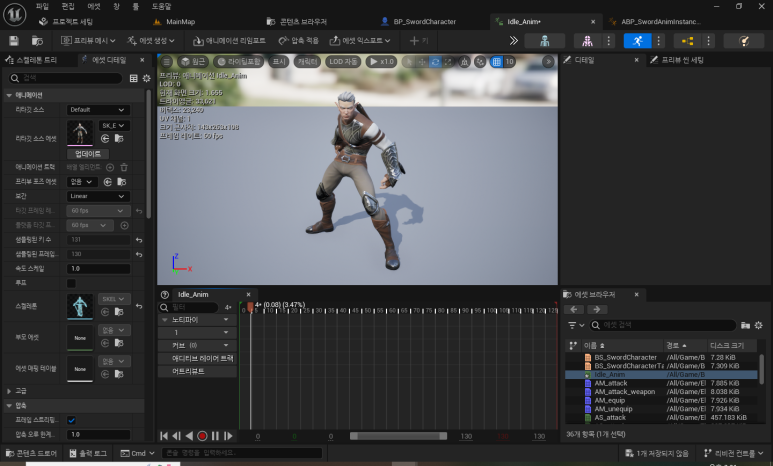The width and height of the screenshot is (773, 466).
Task: Switch to Animation editor mode icon
Action: pos(637,40)
